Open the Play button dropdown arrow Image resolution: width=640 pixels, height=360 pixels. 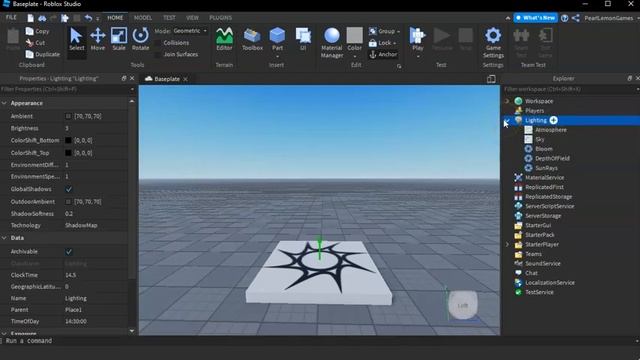tap(418, 56)
